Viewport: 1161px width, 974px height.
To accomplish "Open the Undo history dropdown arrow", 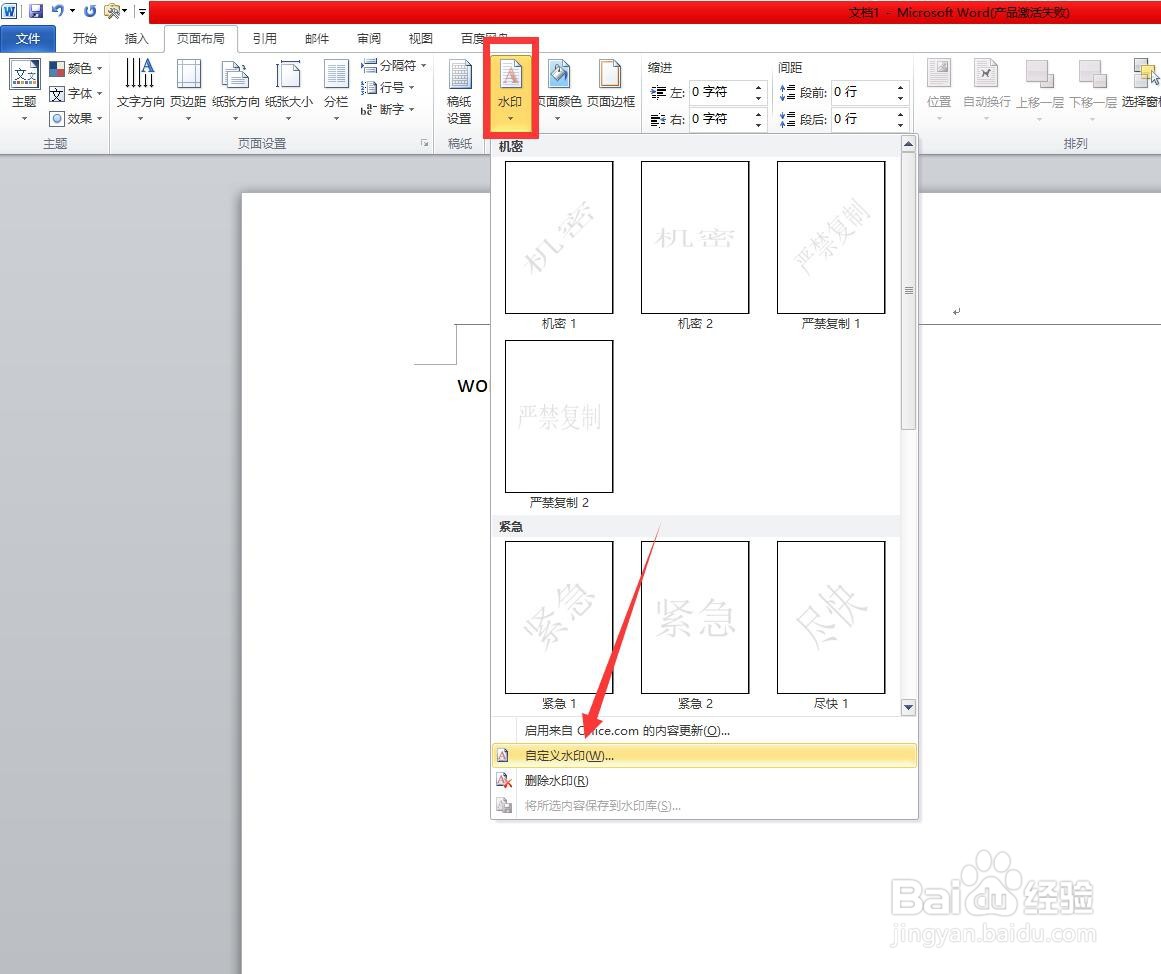I will coord(72,11).
